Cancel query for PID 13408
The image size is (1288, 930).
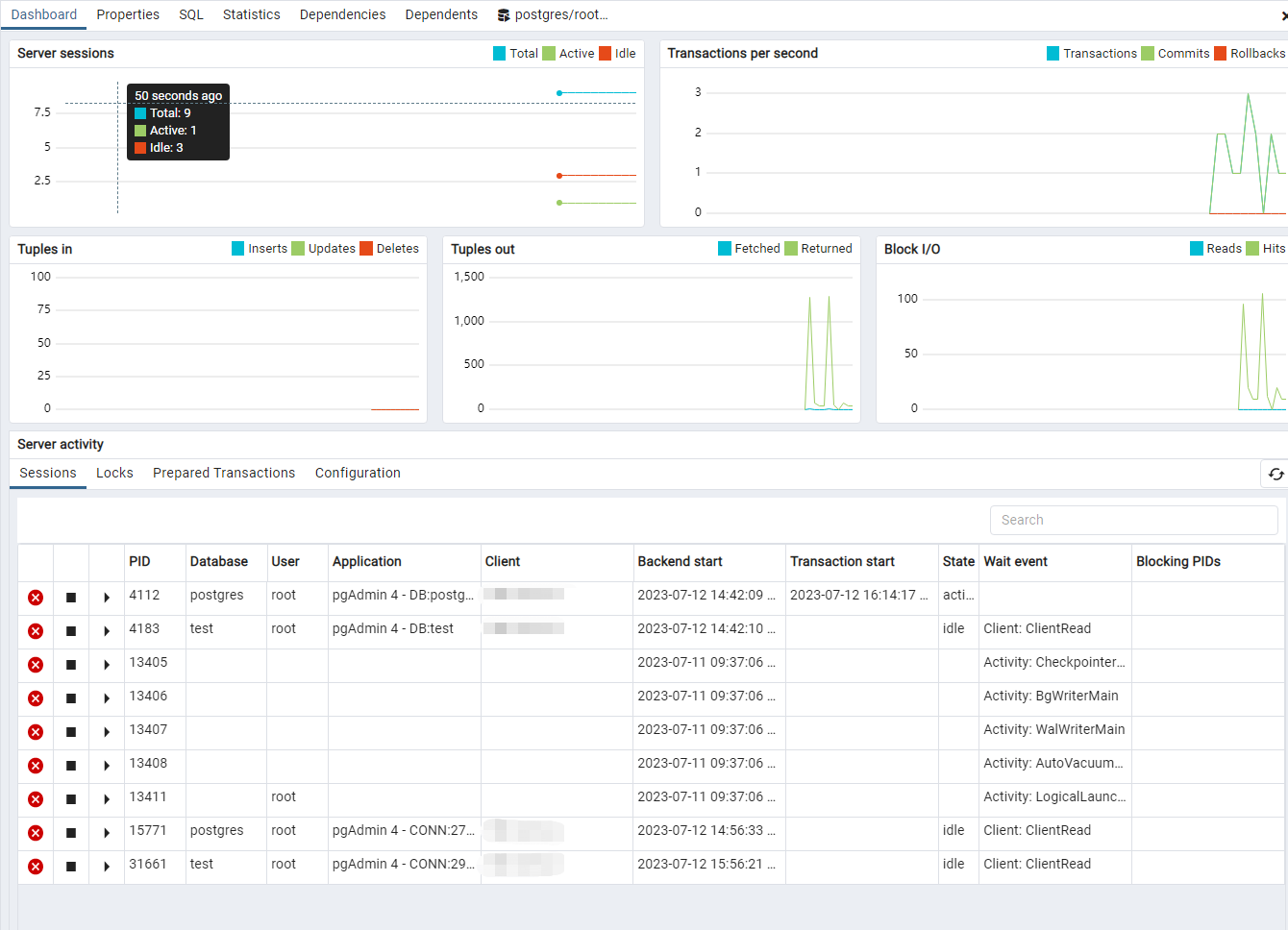[71, 766]
